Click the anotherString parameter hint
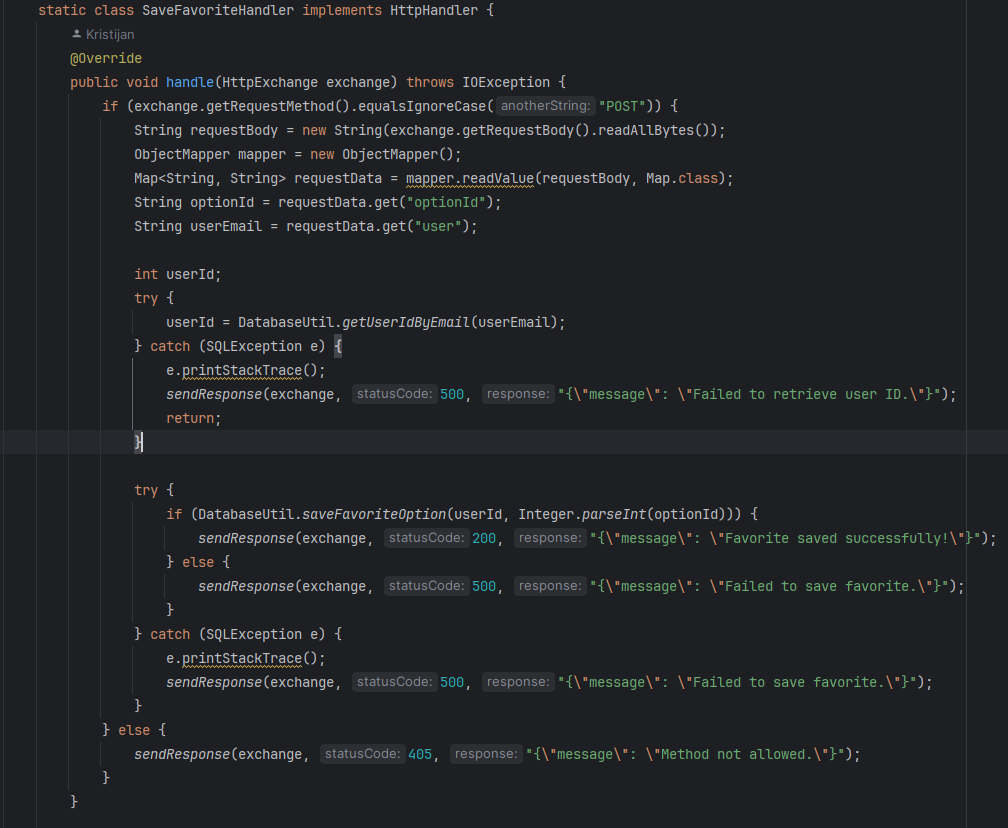 pos(545,106)
